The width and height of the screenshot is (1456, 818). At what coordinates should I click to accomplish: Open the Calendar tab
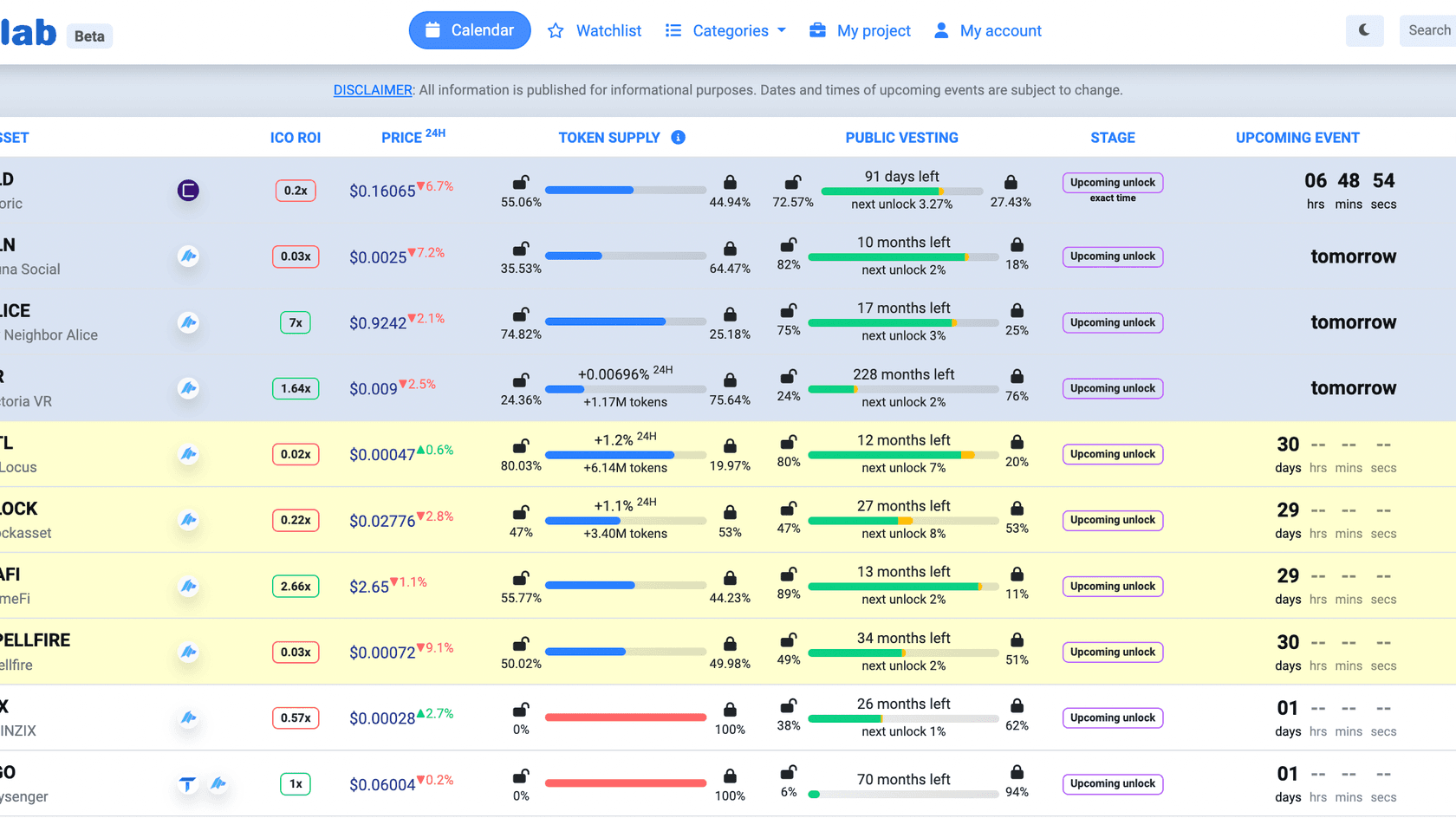(x=470, y=30)
